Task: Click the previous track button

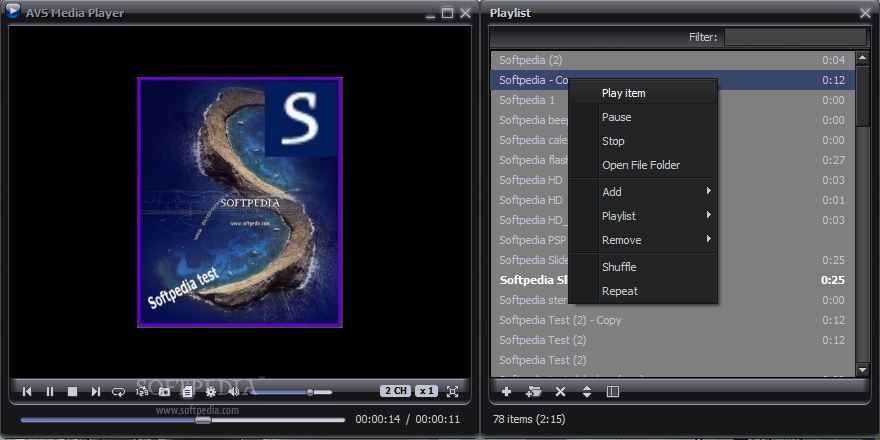Action: 27,392
